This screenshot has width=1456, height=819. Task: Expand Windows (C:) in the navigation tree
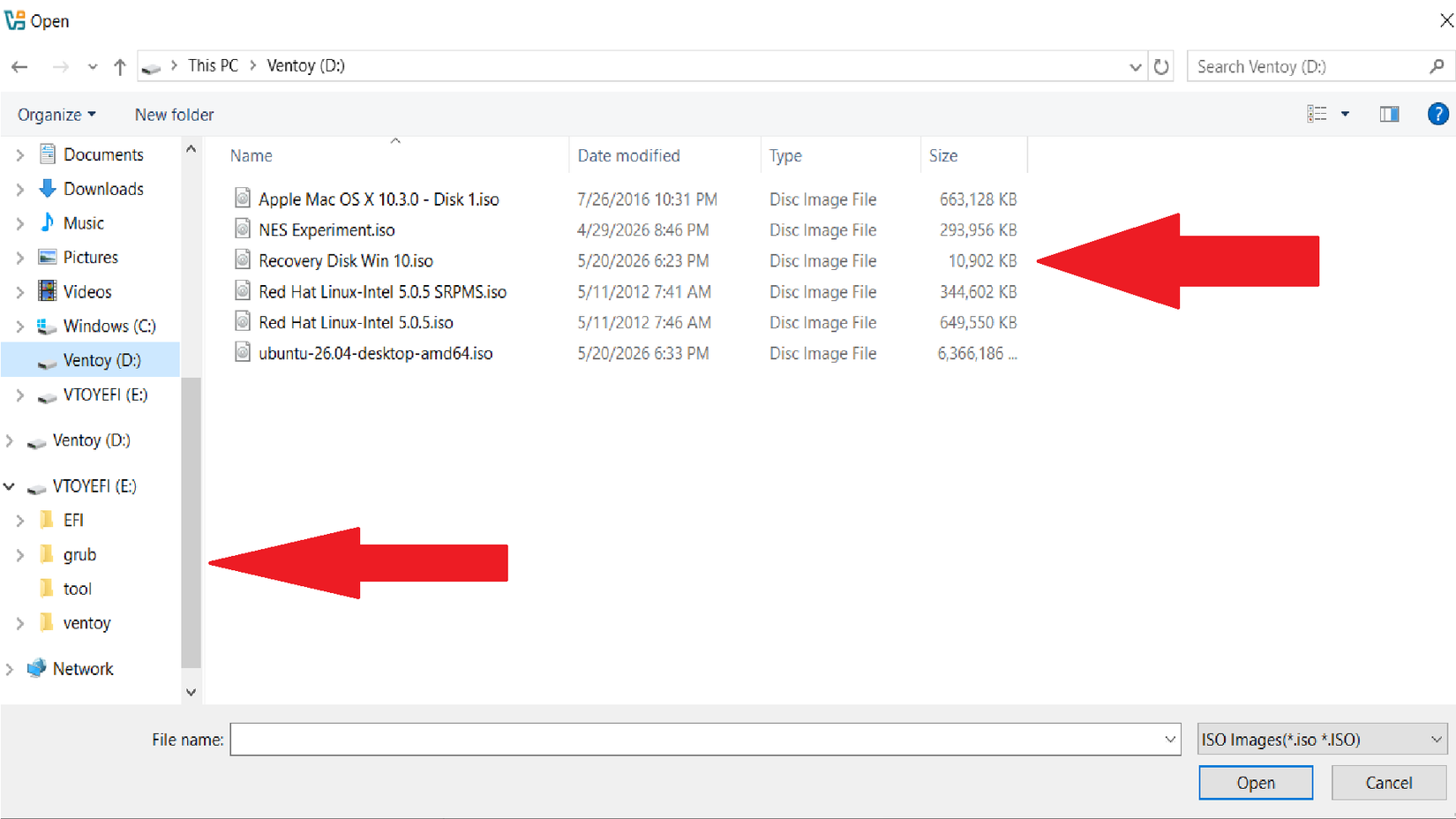(x=19, y=327)
